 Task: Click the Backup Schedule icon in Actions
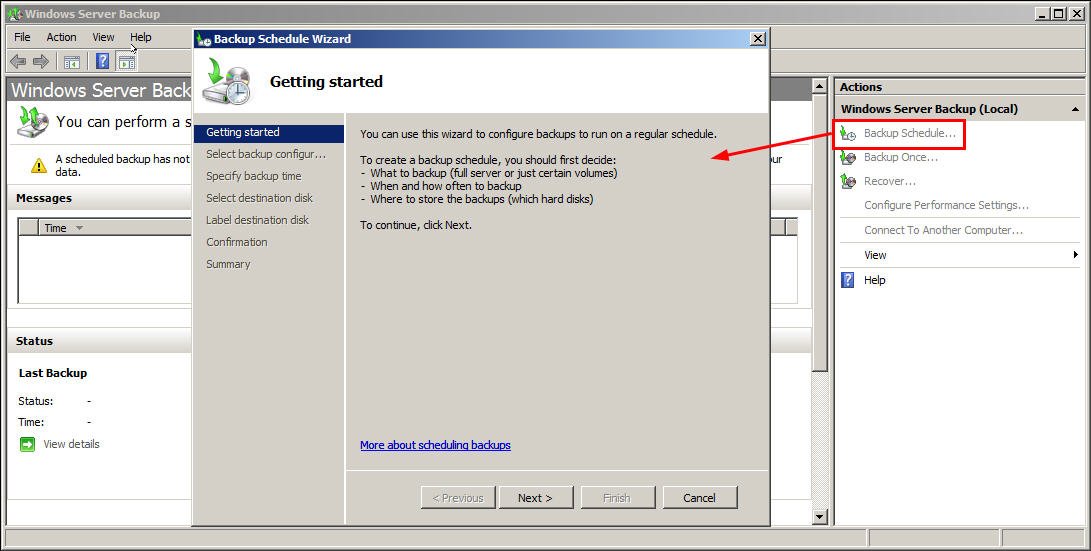(x=847, y=133)
